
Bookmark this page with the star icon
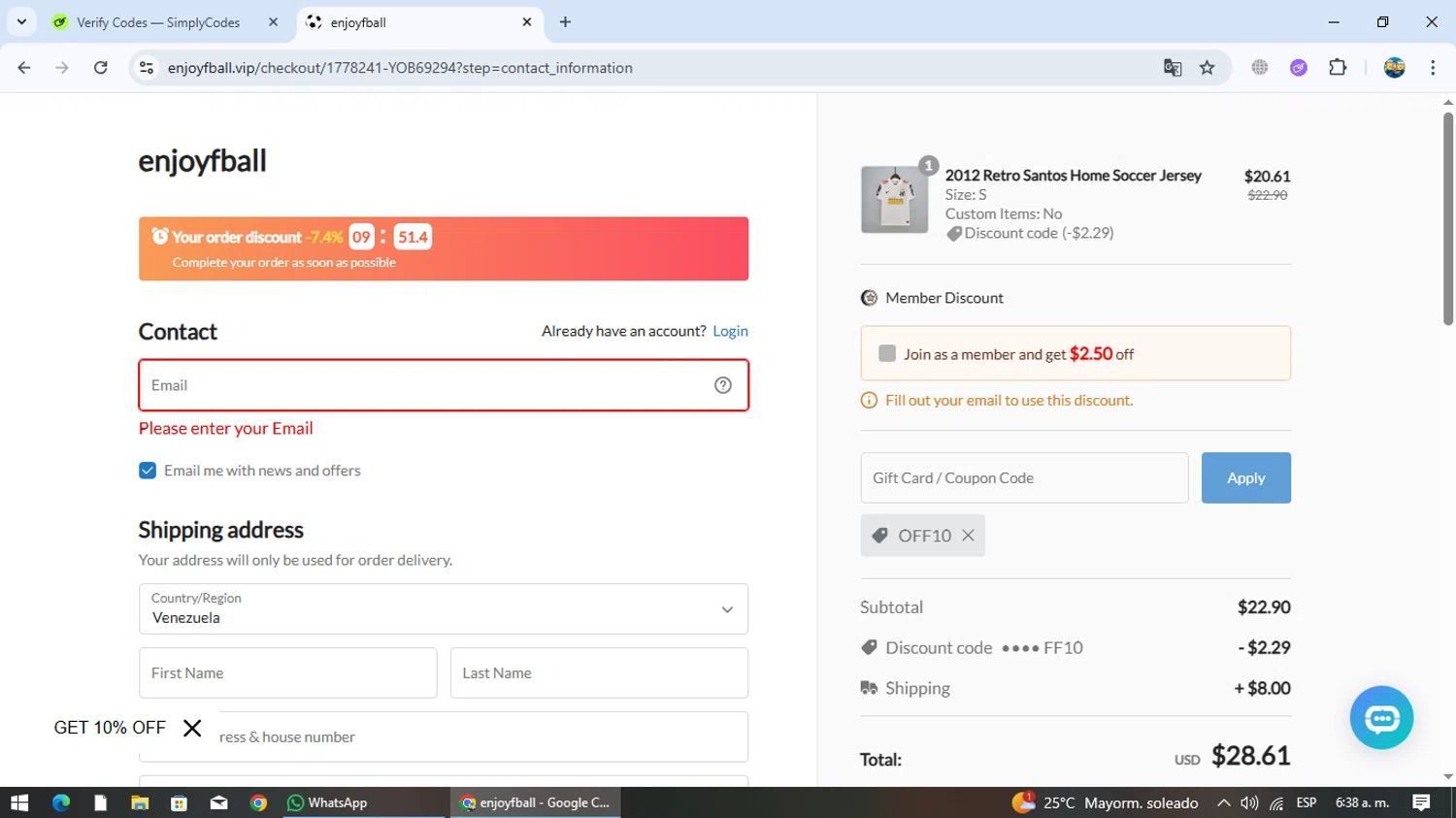(x=1208, y=68)
